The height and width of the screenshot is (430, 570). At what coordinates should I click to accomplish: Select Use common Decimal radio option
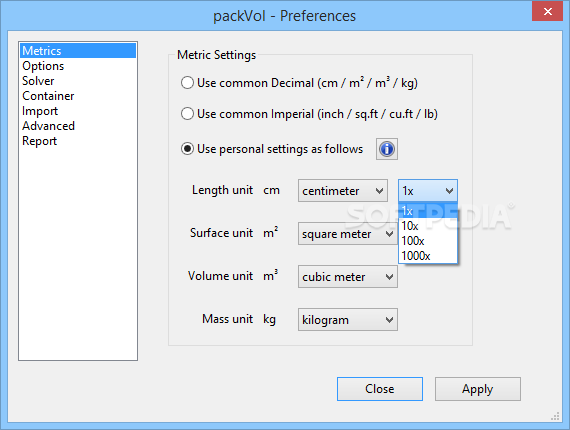pos(299,83)
